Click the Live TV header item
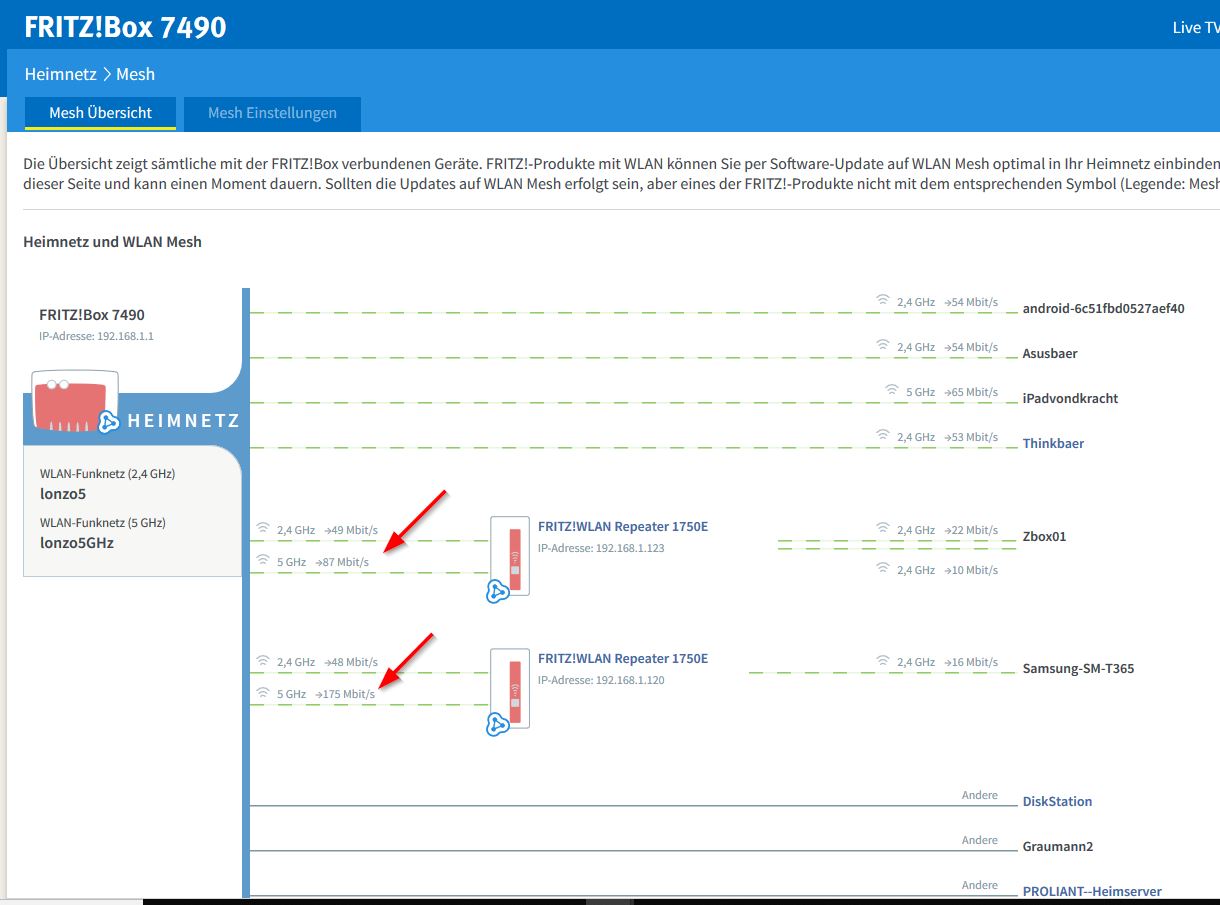Image resolution: width=1220 pixels, height=905 pixels. tap(1195, 27)
